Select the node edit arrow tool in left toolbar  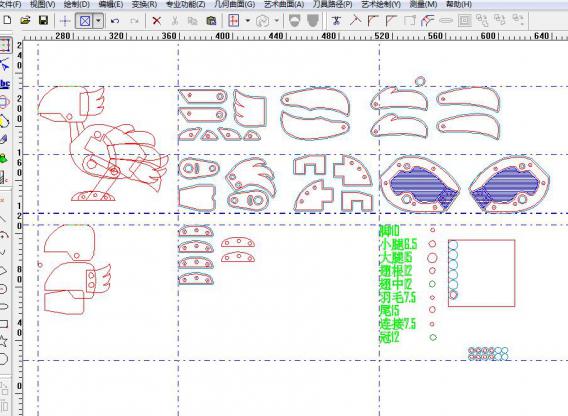point(4,64)
